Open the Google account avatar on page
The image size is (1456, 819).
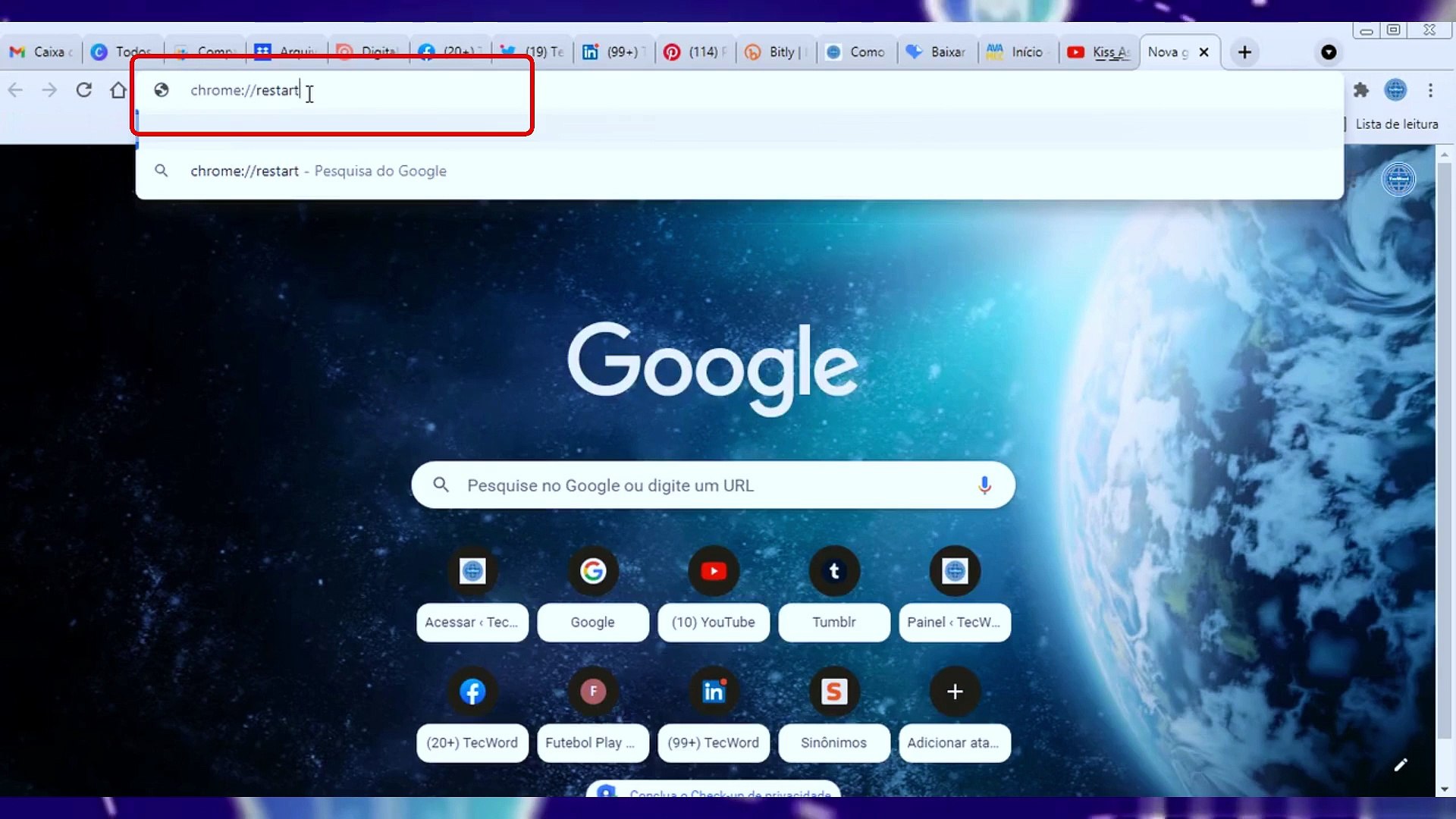[1398, 180]
